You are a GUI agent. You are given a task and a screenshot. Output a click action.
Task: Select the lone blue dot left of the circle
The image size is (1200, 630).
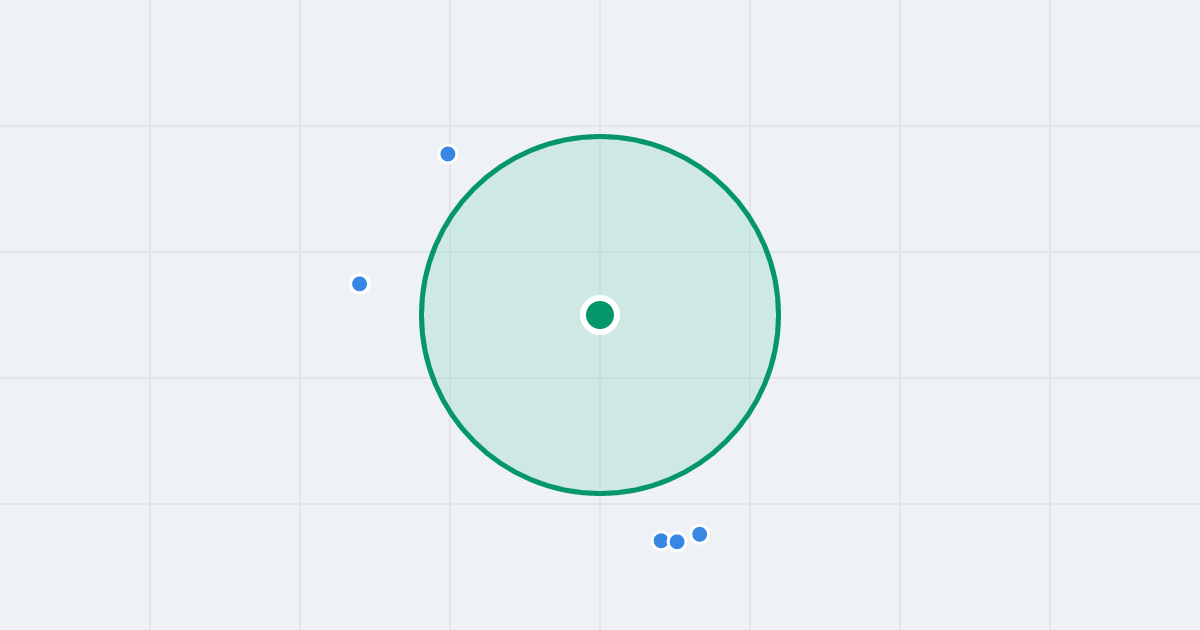pos(360,284)
